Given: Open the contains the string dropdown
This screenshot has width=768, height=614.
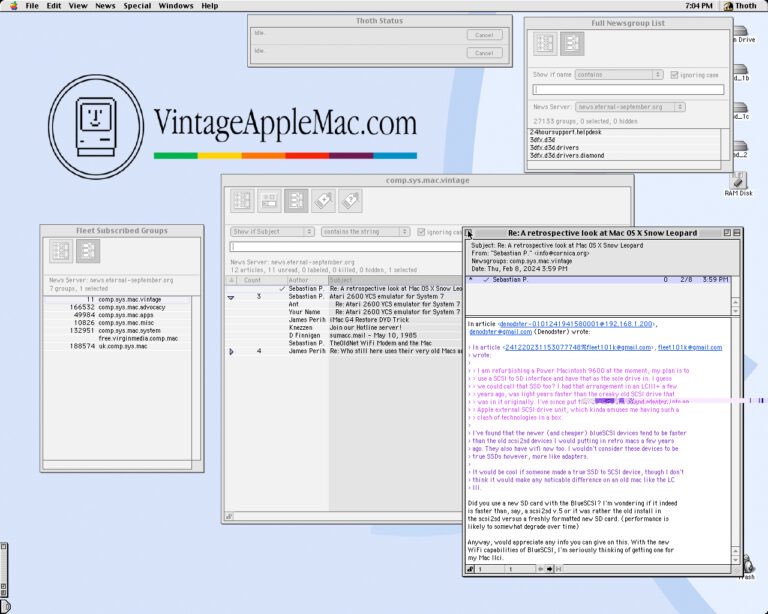Looking at the screenshot, I should 365,232.
